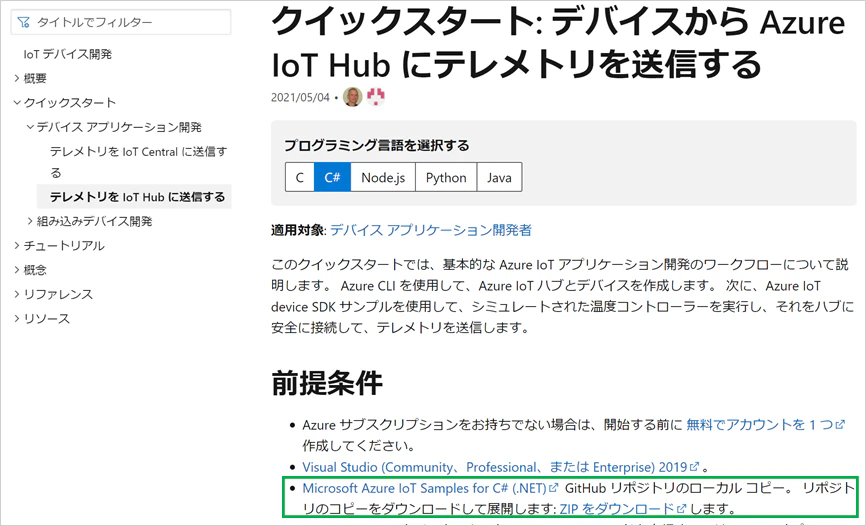The image size is (866, 526).
Task: Click the 2021/05/04 date text
Action: [x=300, y=97]
